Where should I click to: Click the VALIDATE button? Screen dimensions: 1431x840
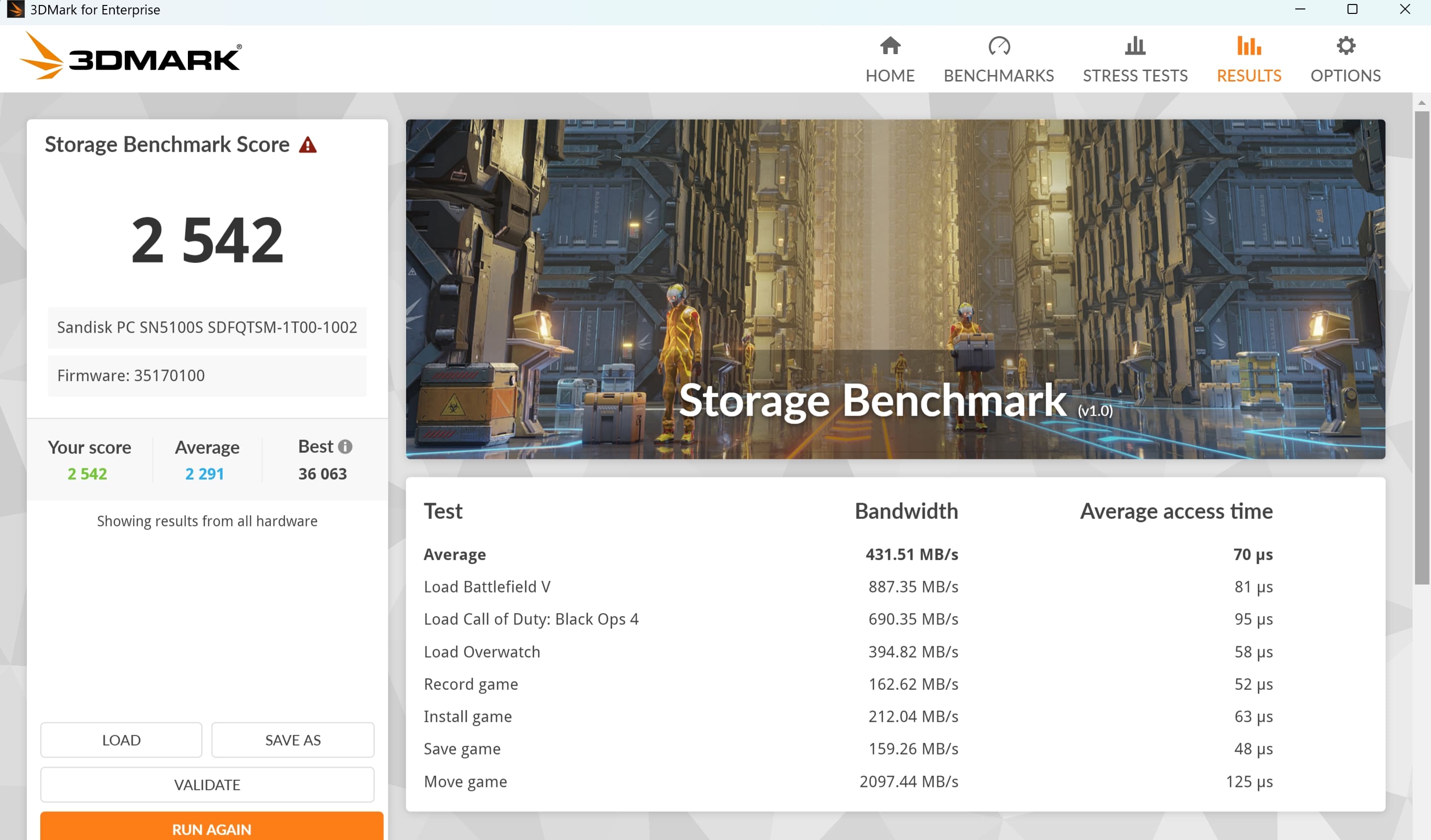click(x=207, y=785)
